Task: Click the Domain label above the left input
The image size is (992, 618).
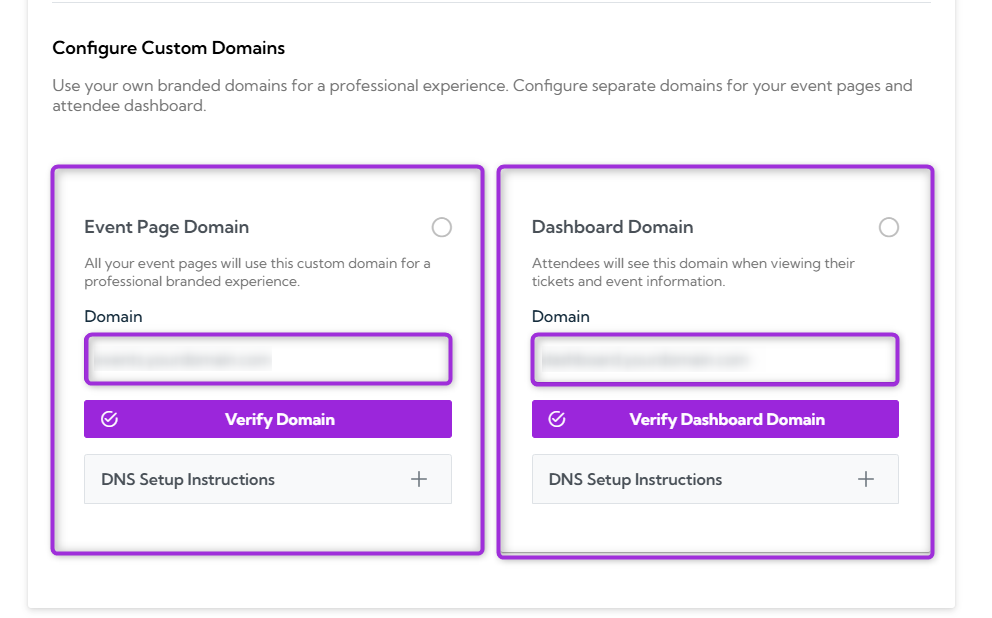Action: 113,316
